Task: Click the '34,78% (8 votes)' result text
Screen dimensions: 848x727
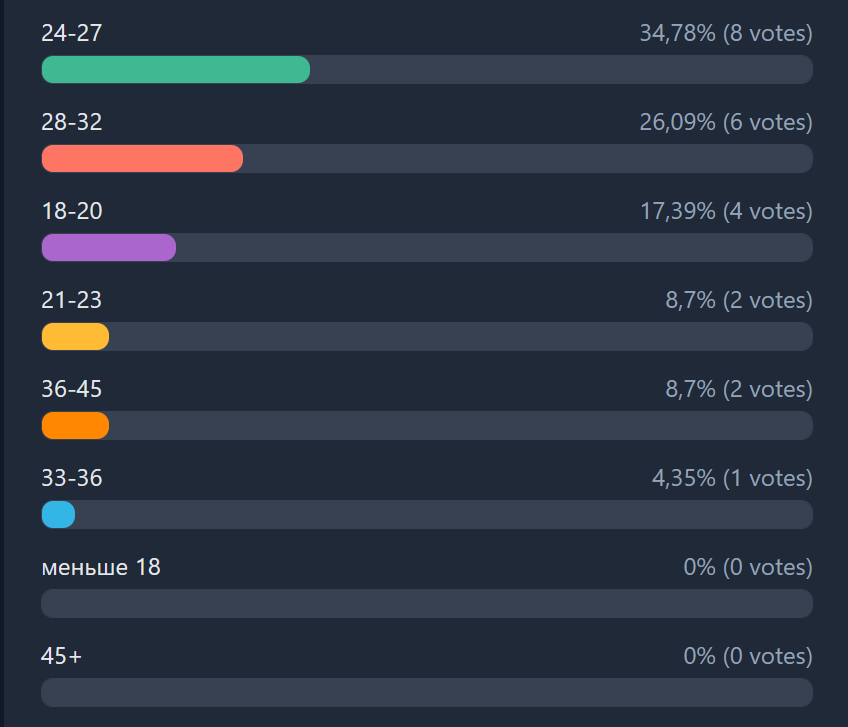Action: coord(726,34)
